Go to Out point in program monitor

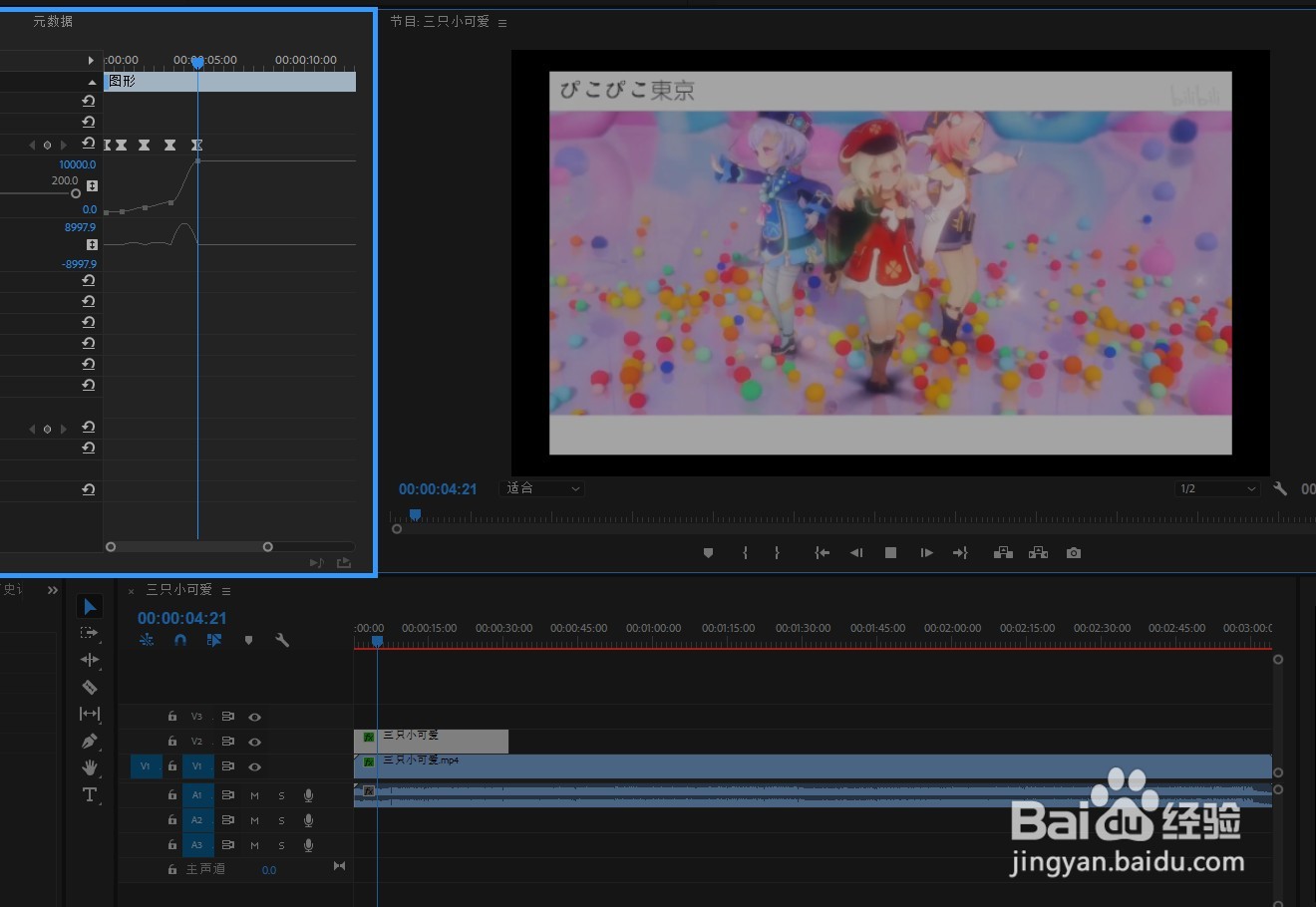click(960, 553)
